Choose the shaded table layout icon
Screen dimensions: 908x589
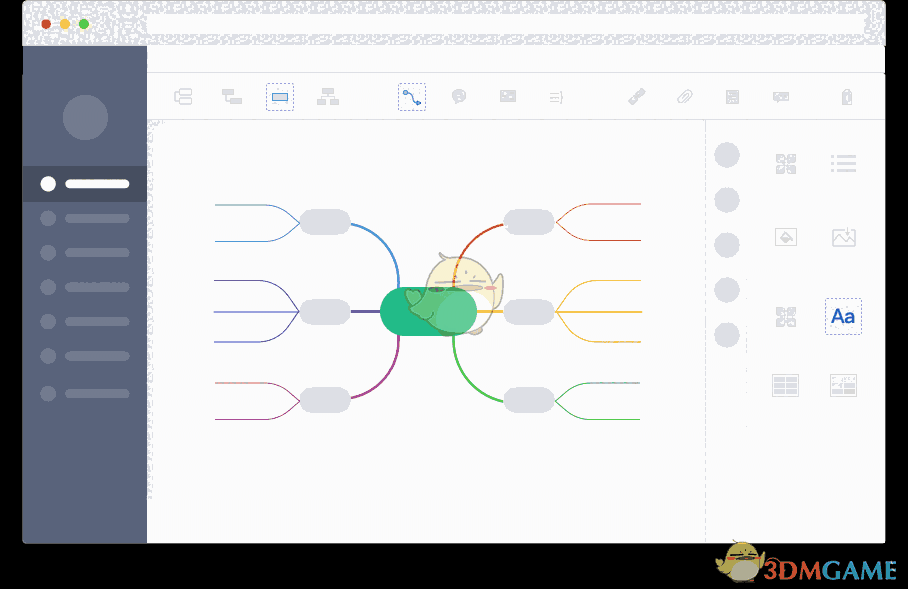[x=843, y=386]
